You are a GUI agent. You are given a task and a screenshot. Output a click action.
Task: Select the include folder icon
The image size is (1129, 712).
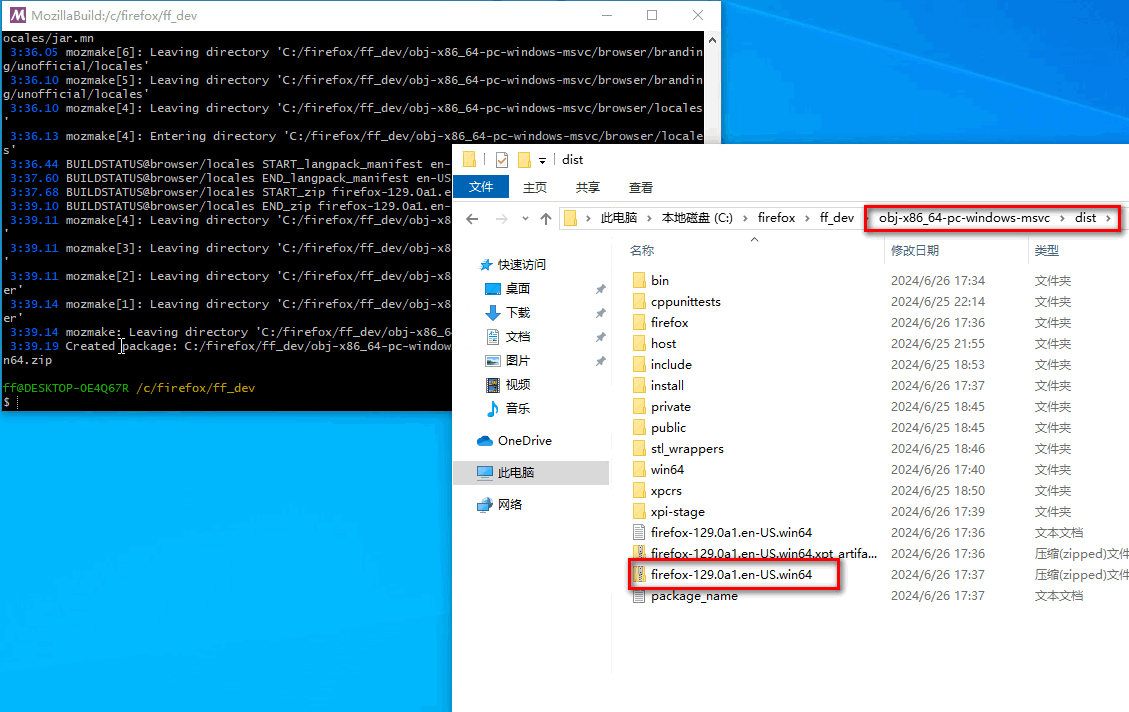(639, 364)
